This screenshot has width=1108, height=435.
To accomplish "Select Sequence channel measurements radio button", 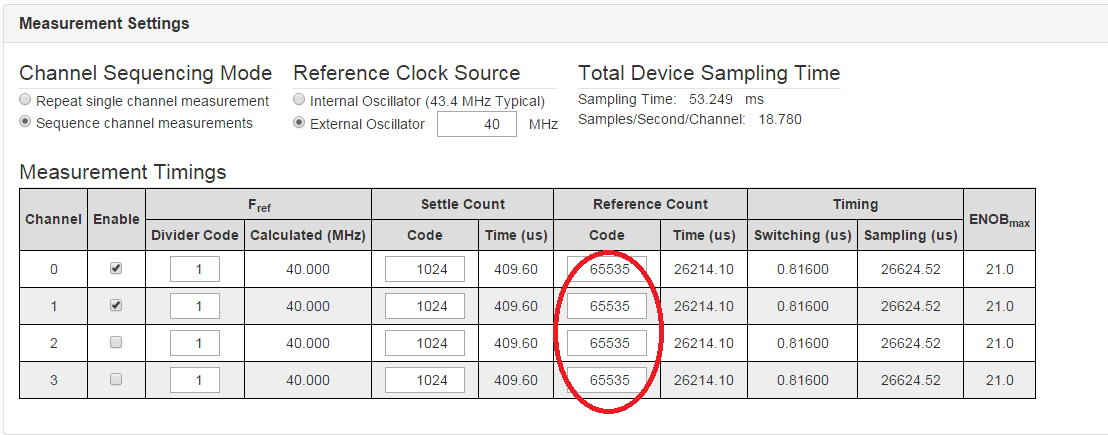I will point(25,123).
